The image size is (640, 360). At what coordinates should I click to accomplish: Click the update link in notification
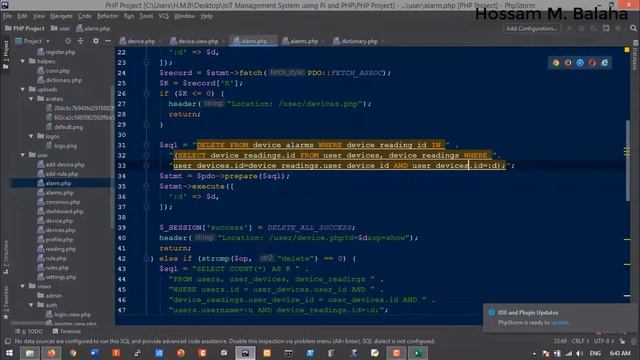coord(560,322)
